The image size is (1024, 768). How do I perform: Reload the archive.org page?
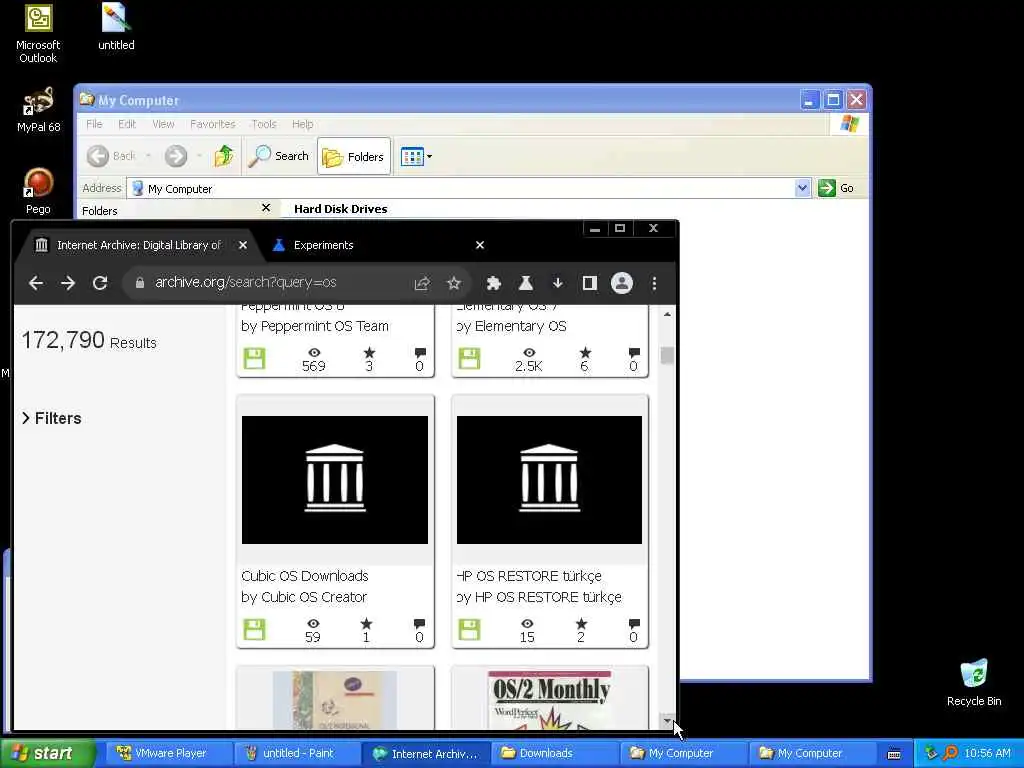(x=100, y=283)
